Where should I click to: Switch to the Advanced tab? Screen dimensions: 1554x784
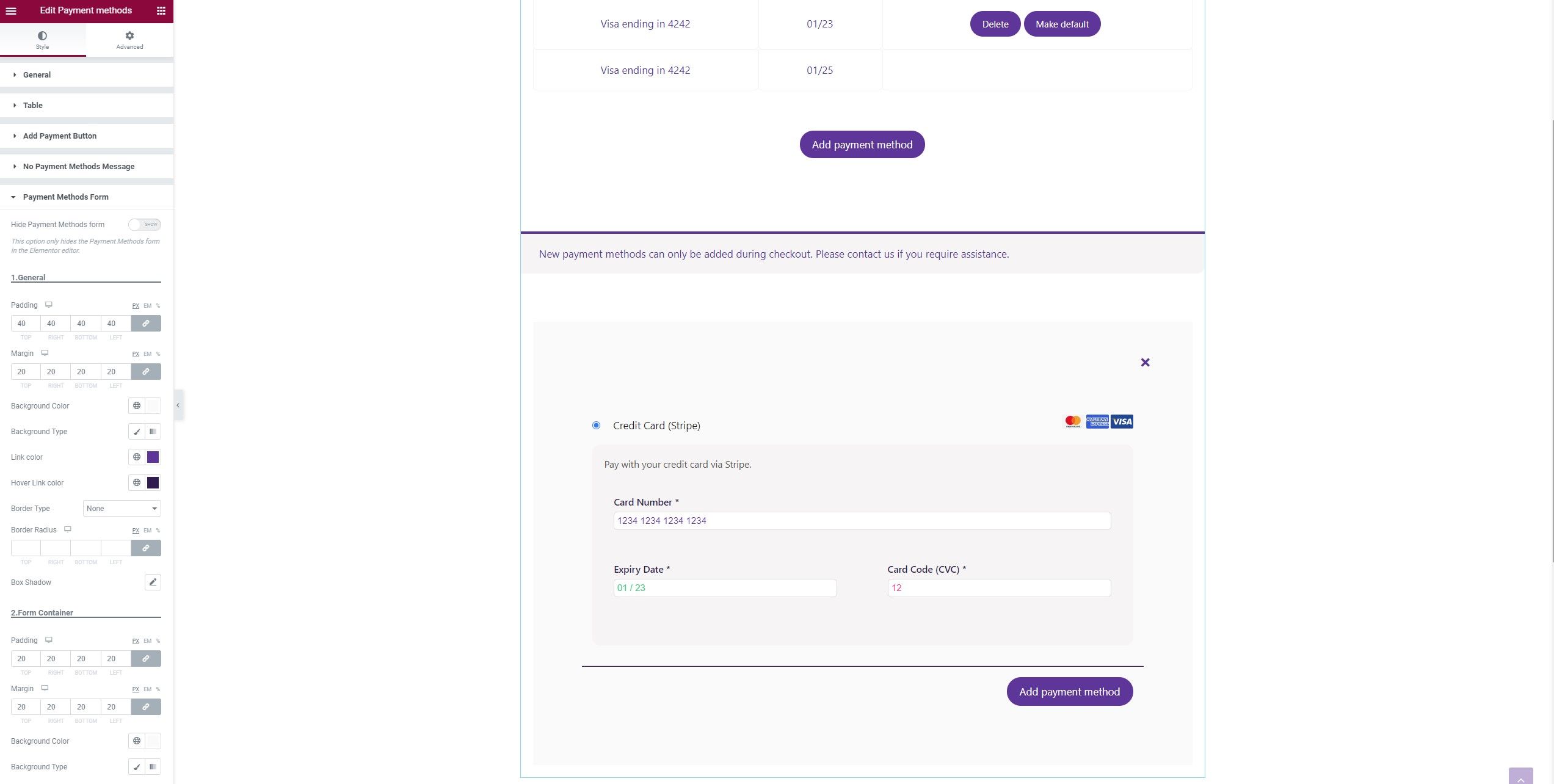pos(129,40)
